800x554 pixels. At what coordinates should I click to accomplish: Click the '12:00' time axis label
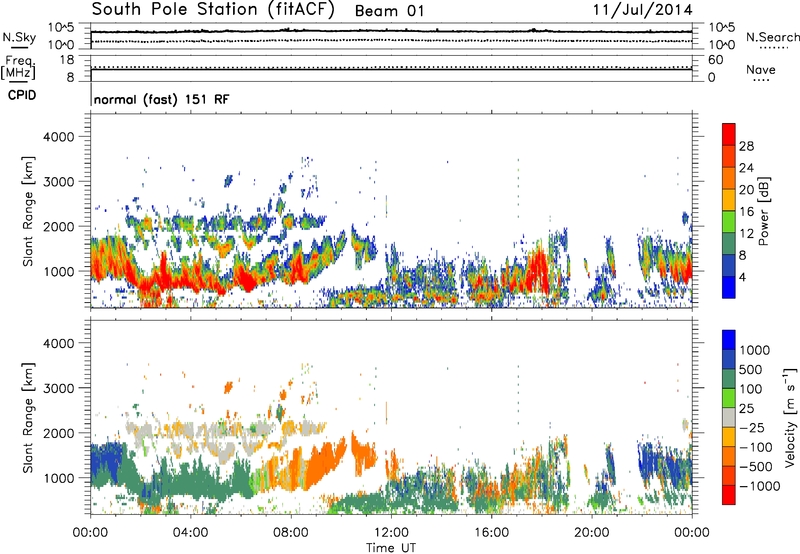[391, 533]
